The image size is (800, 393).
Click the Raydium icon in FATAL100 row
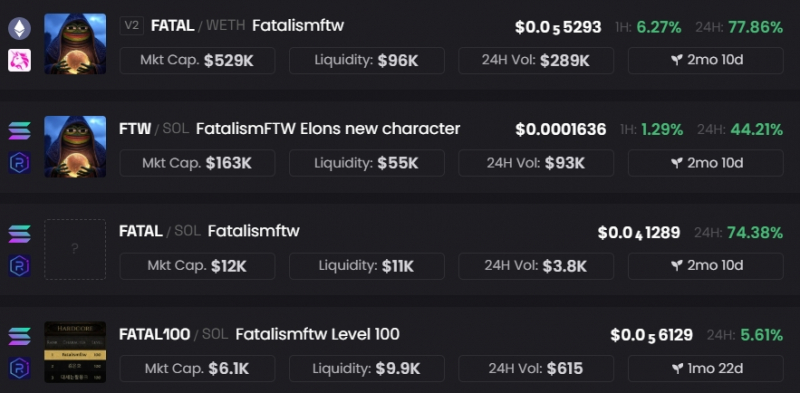pos(19,369)
